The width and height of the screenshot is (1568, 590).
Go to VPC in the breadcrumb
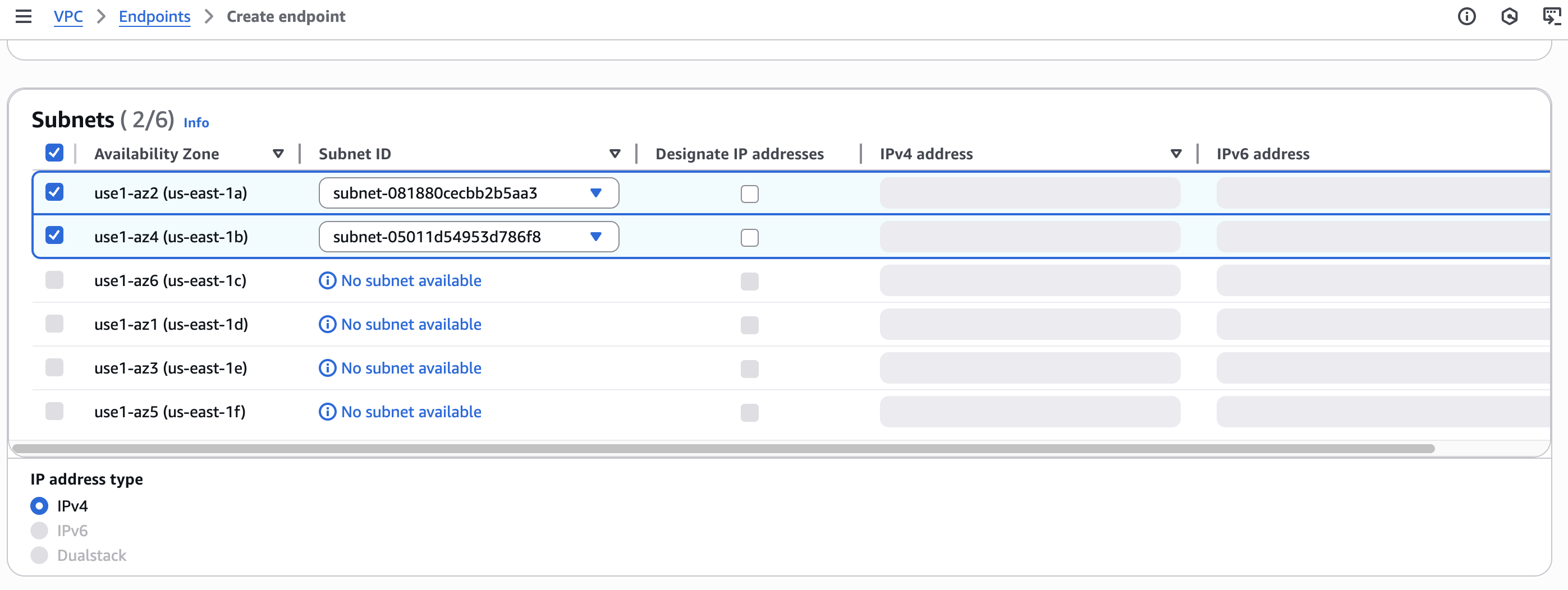(68, 16)
